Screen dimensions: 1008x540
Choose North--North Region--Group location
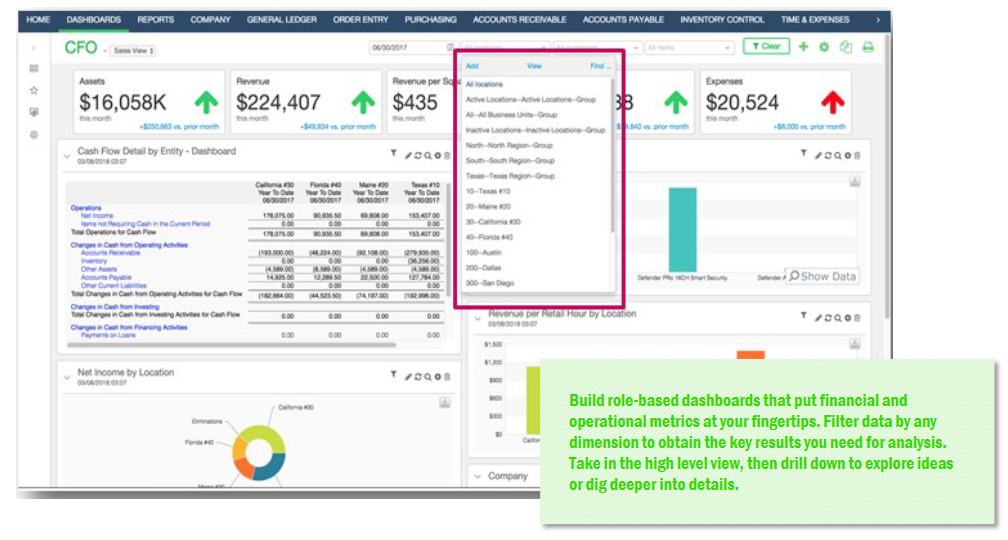508,145
